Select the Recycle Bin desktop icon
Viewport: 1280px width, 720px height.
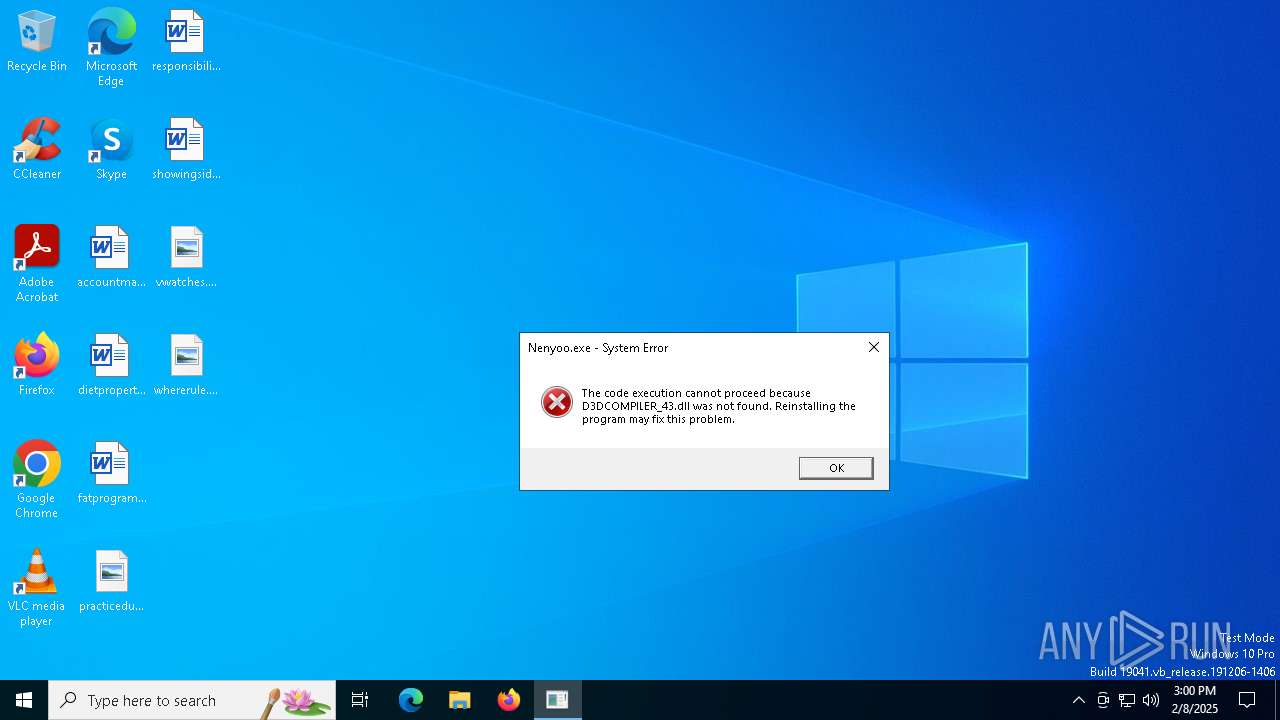[x=37, y=41]
